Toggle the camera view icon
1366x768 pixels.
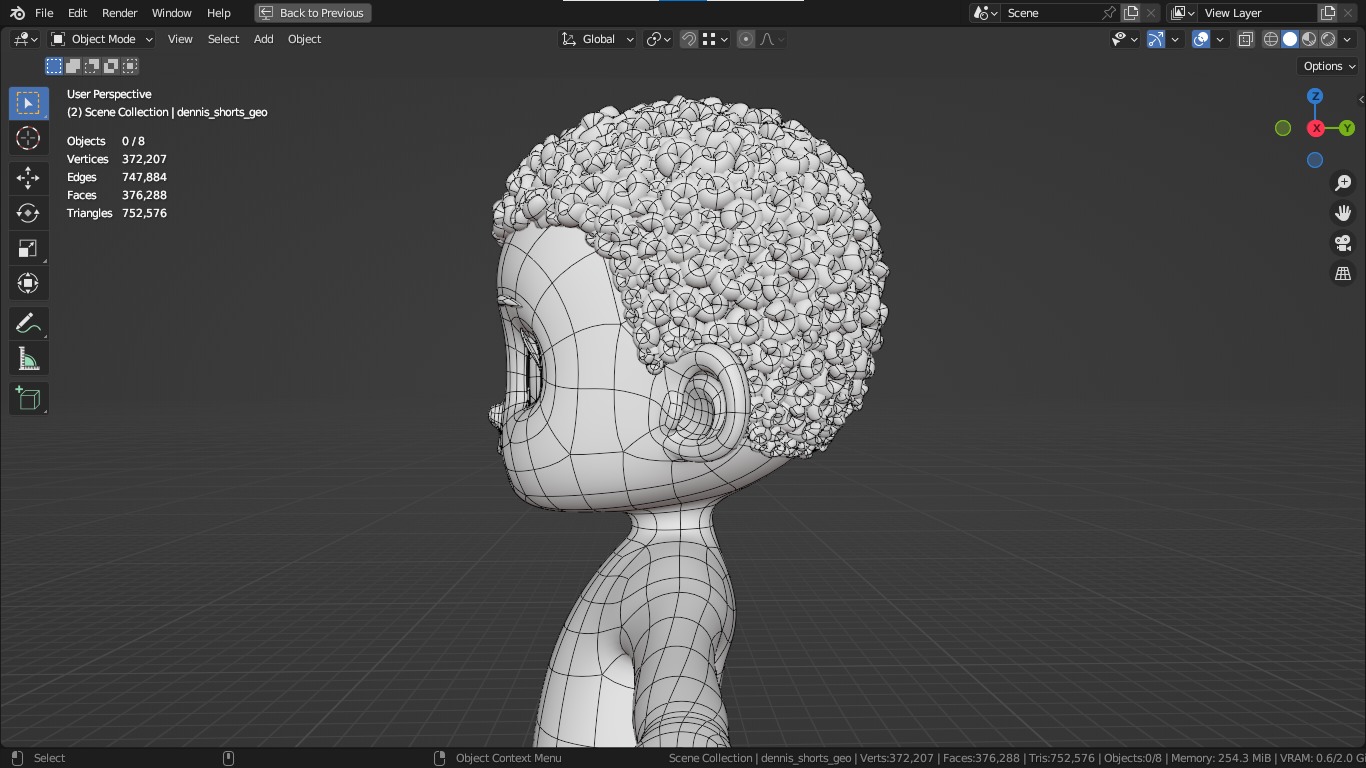(x=1343, y=243)
